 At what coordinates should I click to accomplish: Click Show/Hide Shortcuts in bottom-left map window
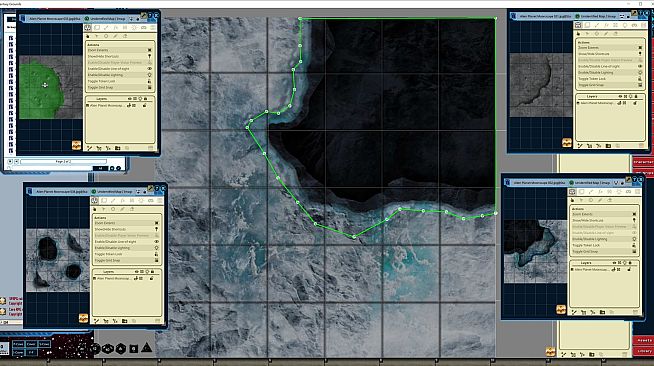point(126,229)
